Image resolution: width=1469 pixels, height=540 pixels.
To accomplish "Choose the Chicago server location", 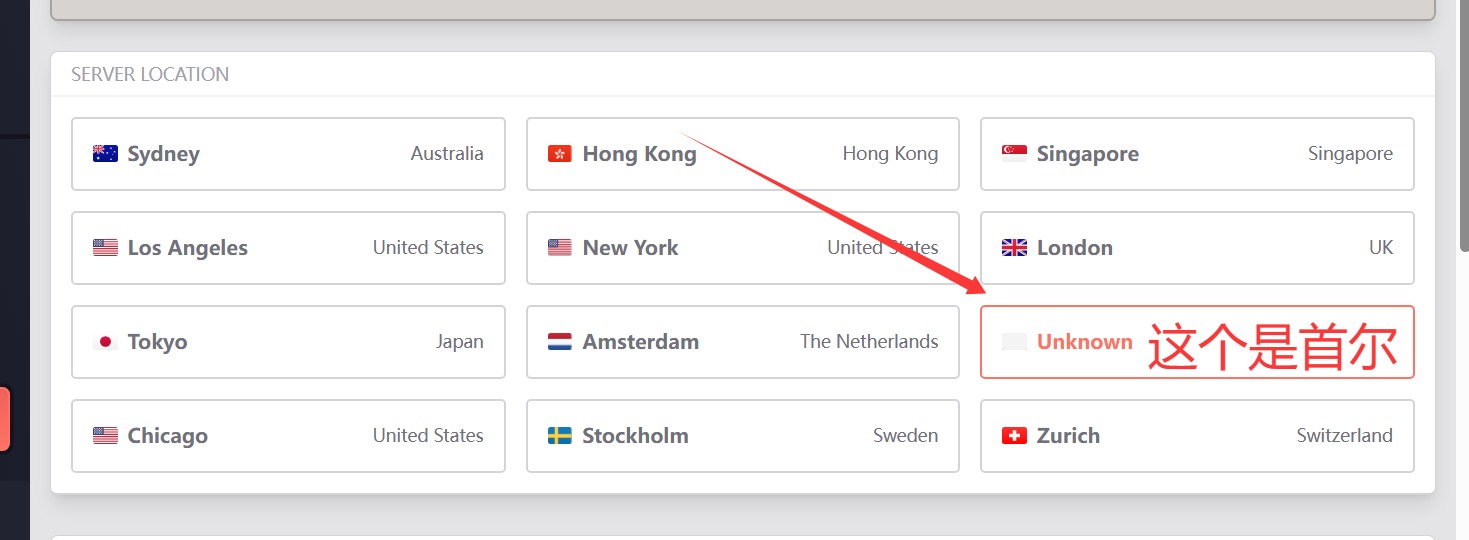I will (x=288, y=436).
